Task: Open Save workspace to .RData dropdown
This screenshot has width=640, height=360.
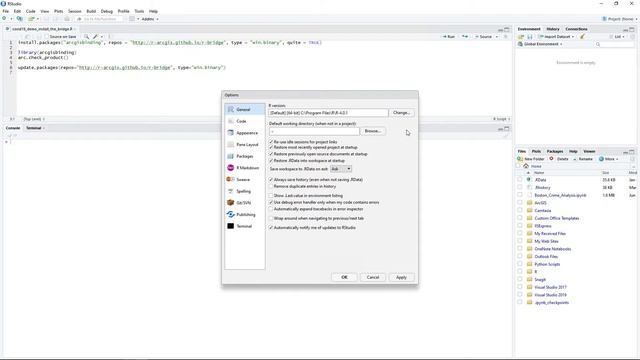Action: coord(340,169)
